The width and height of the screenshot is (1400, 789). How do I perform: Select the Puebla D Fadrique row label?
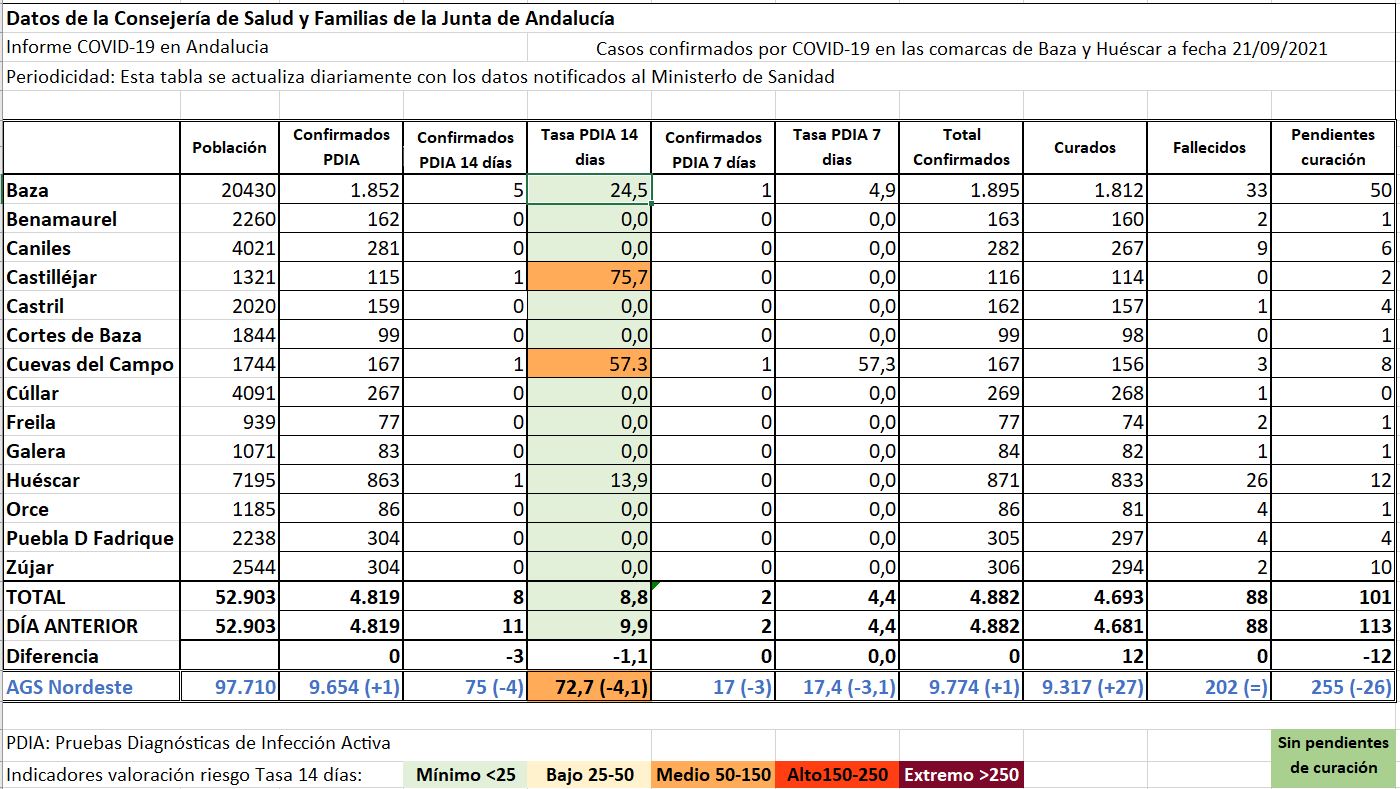(91, 538)
